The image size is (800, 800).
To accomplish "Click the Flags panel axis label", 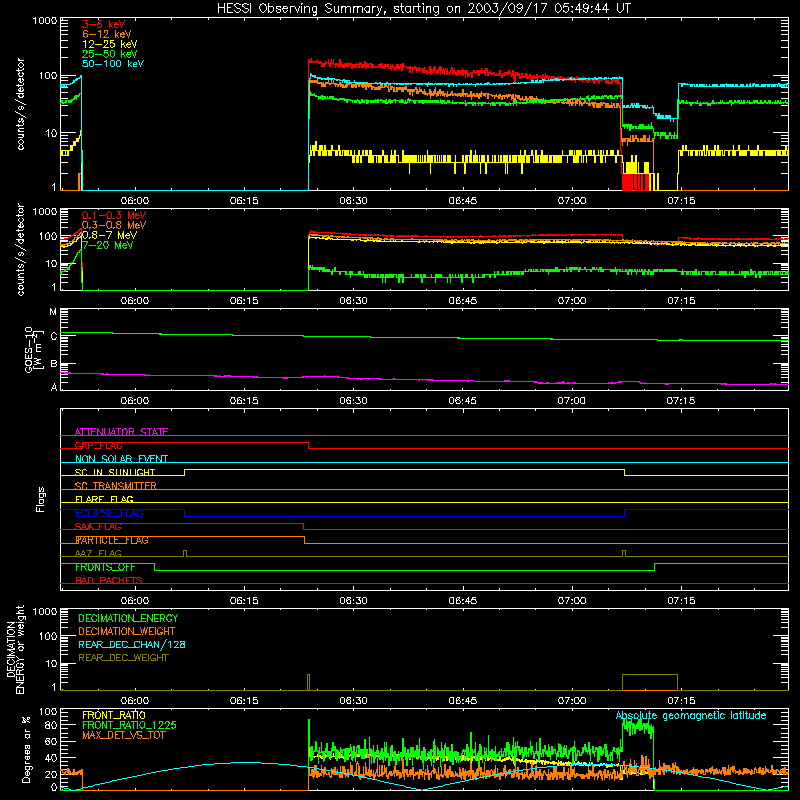I will (41, 499).
